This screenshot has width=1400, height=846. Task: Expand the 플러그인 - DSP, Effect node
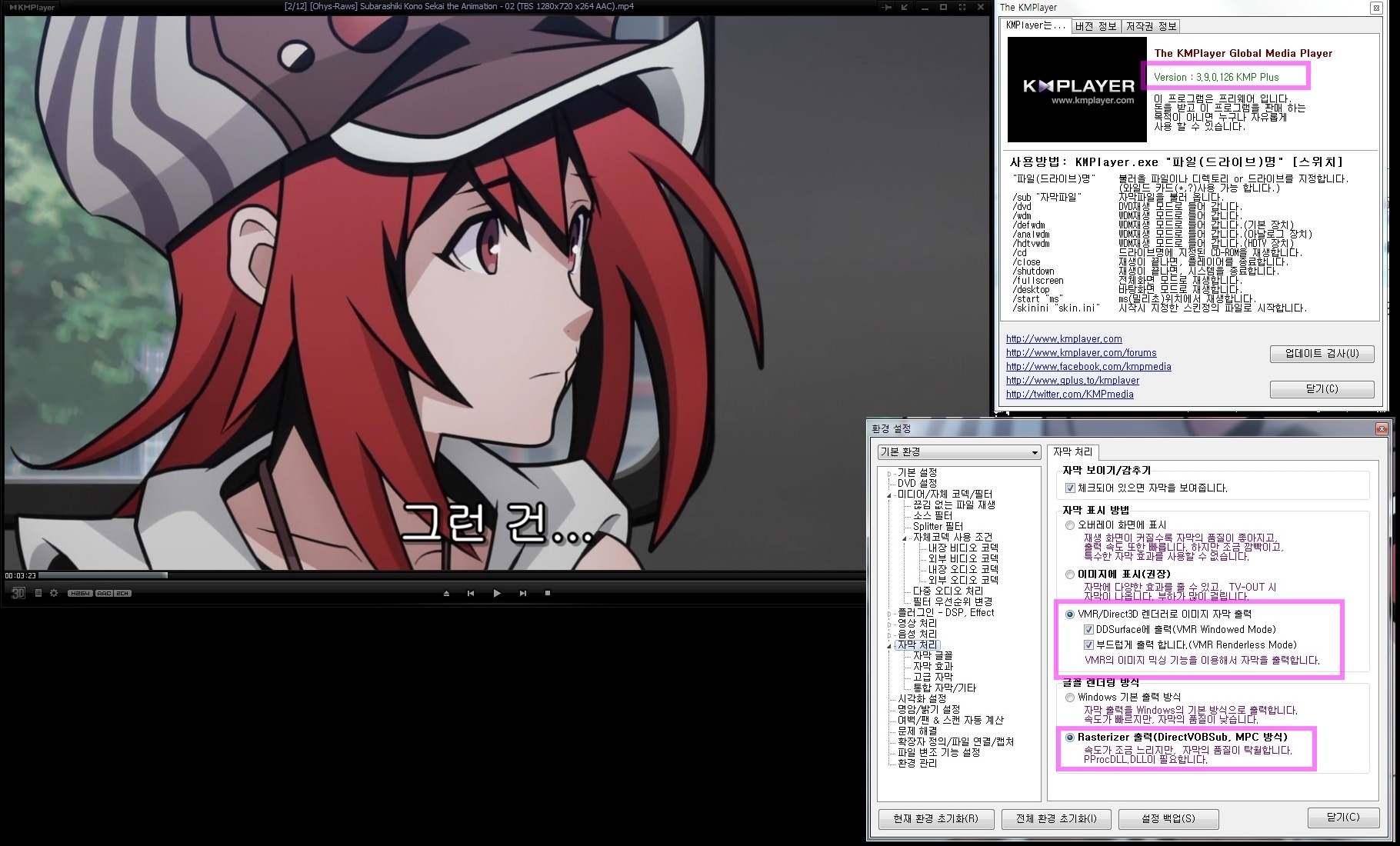890,613
